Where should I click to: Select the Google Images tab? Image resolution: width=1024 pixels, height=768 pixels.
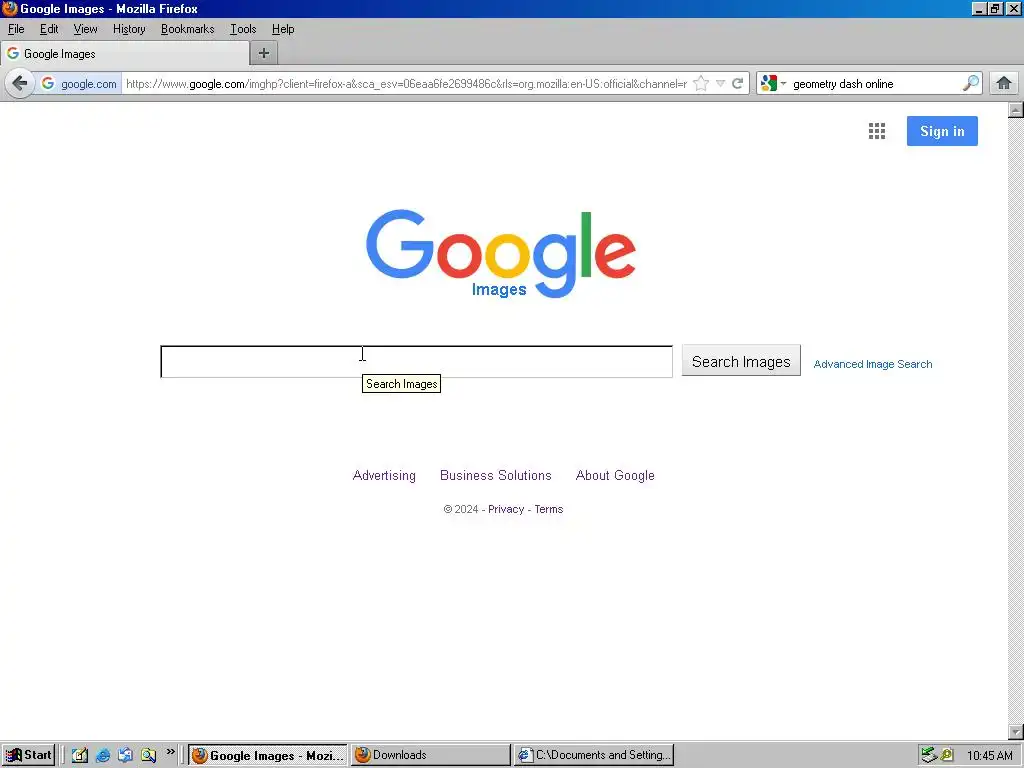[125, 54]
